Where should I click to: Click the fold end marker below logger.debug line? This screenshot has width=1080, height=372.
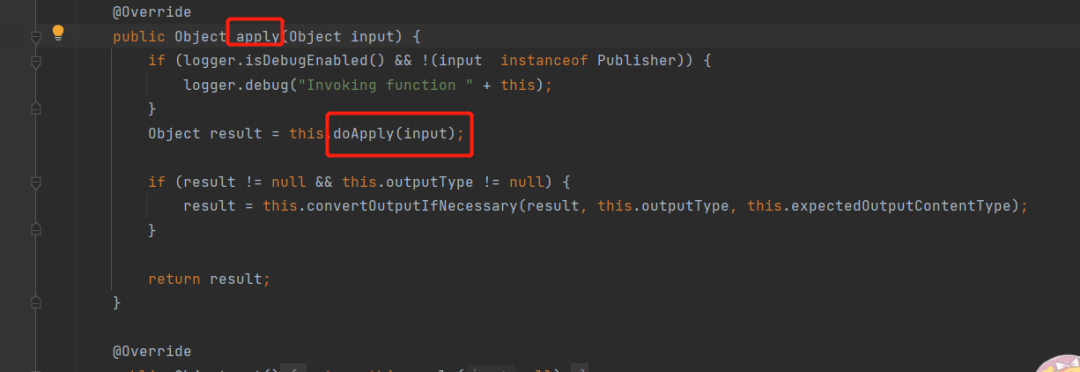pos(37,108)
